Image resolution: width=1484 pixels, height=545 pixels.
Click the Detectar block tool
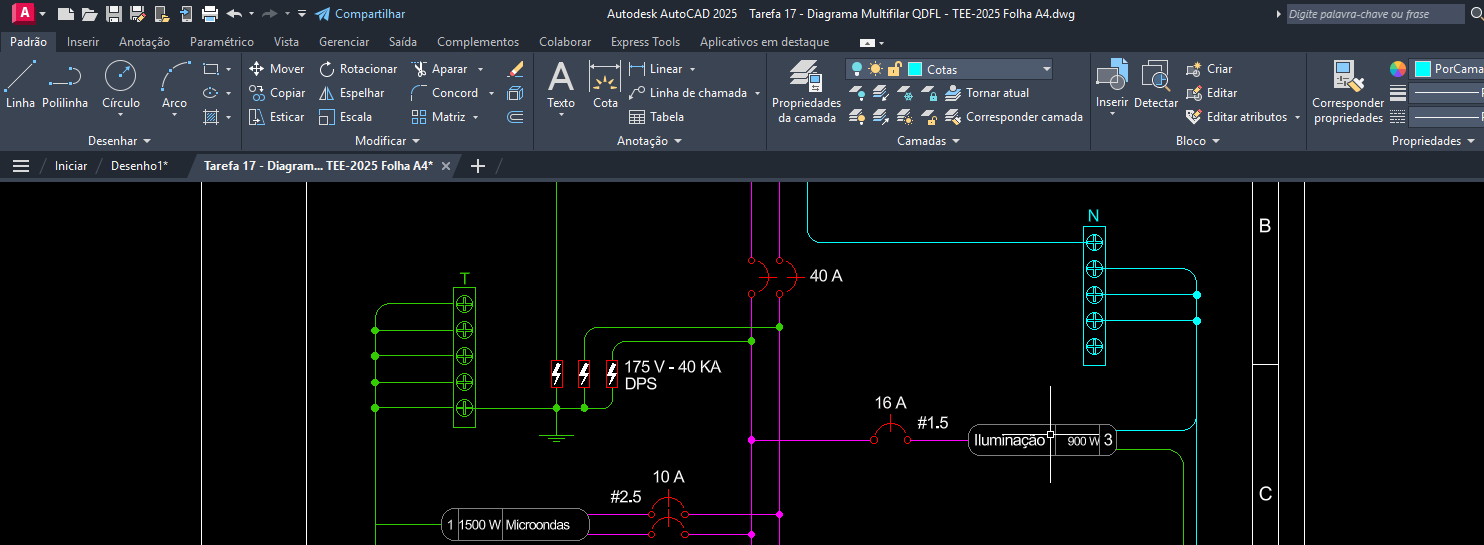coord(1156,84)
